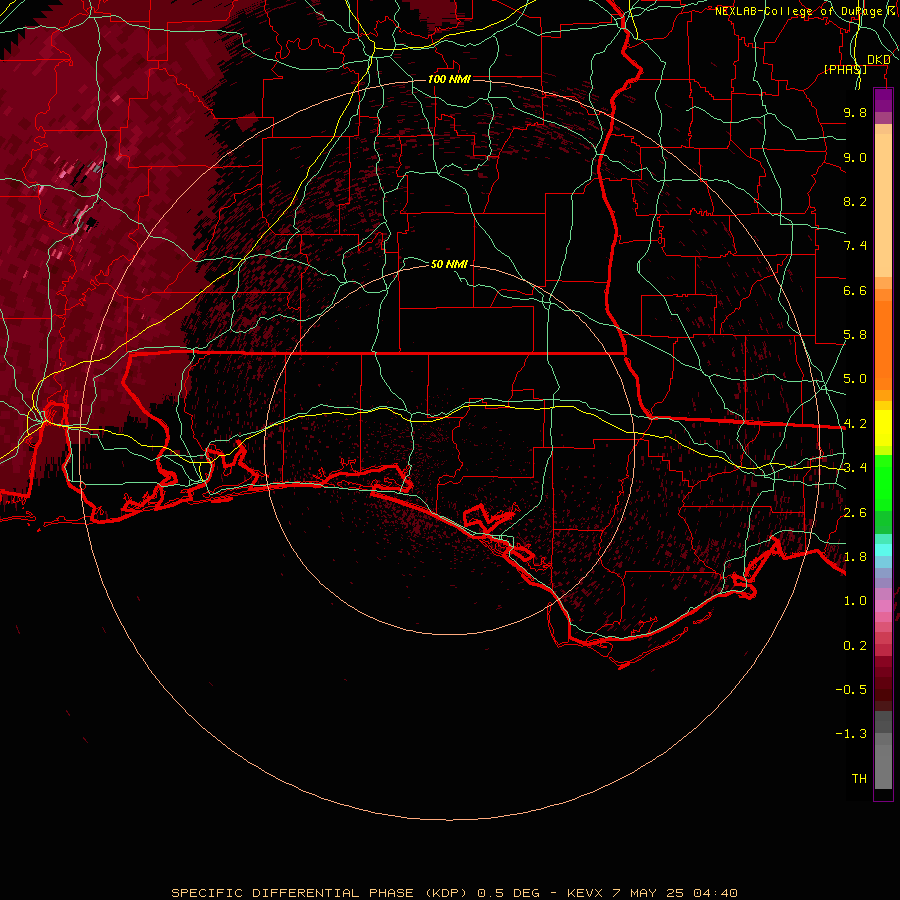The height and width of the screenshot is (900, 900).
Task: Click the 3.4 value on color scale
Action: coord(855,468)
